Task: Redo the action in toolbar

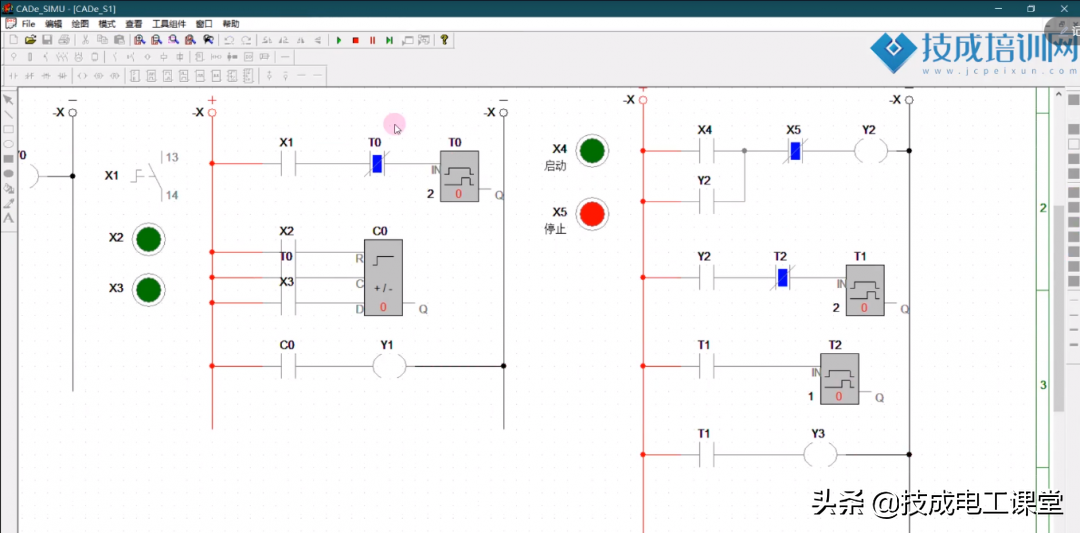Action: pos(247,40)
